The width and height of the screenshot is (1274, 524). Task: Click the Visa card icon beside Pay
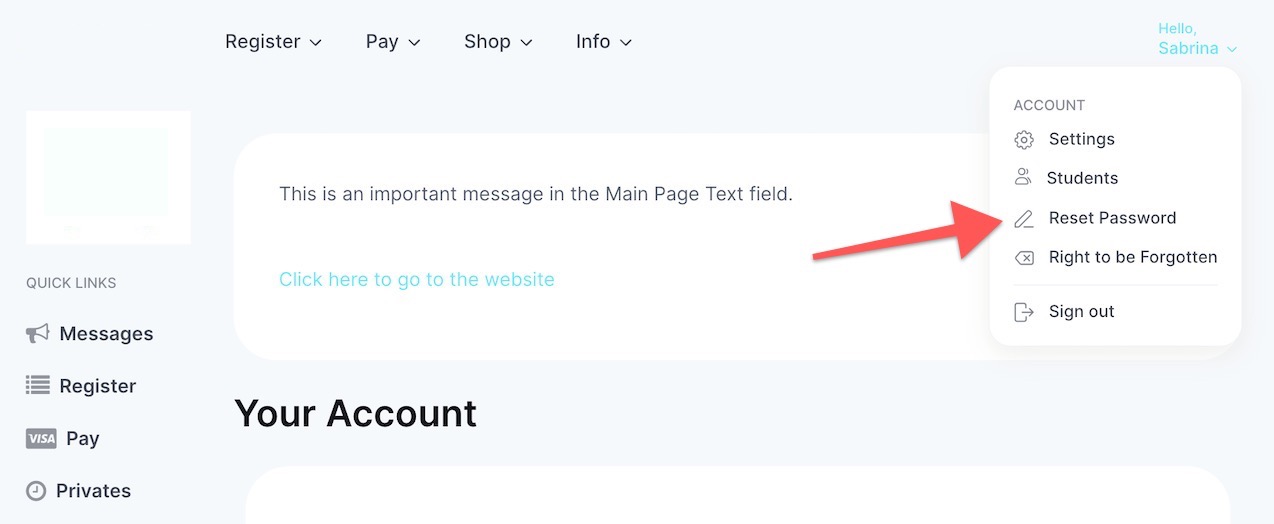41,439
